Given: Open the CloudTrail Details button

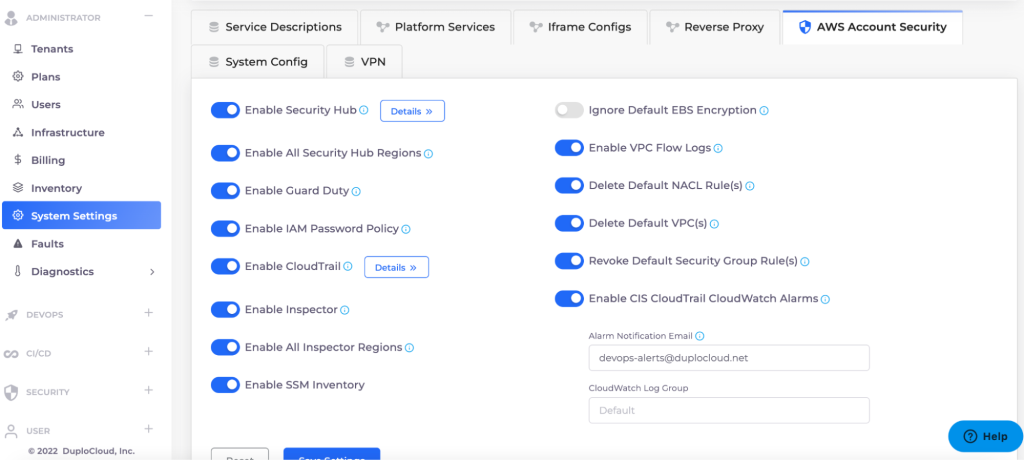Looking at the screenshot, I should pyautogui.click(x=396, y=267).
